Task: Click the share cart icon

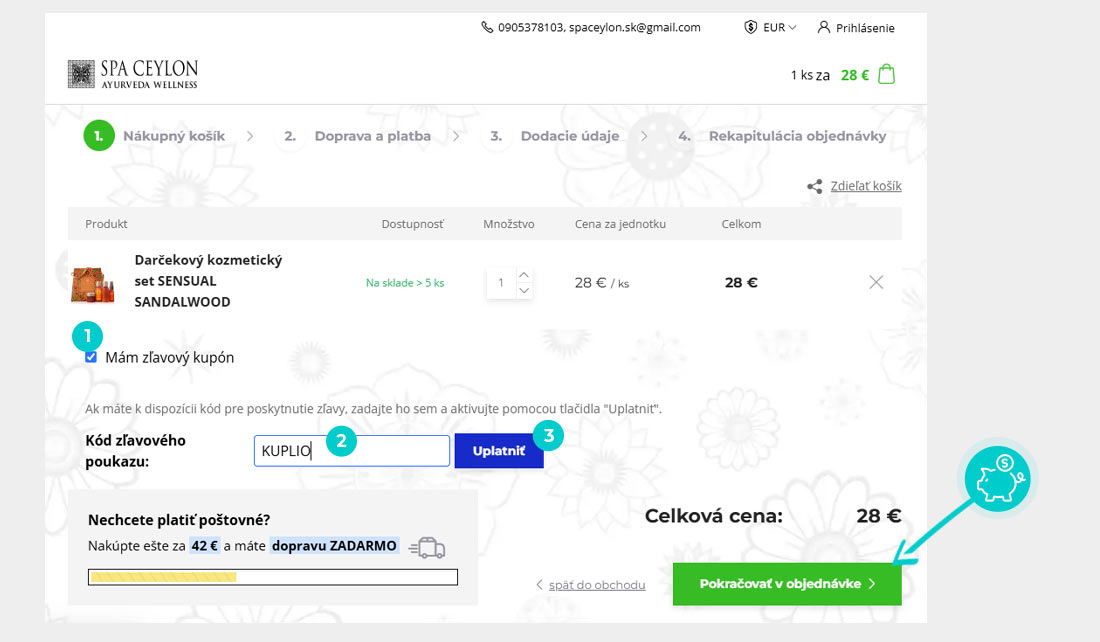Action: pyautogui.click(x=814, y=186)
